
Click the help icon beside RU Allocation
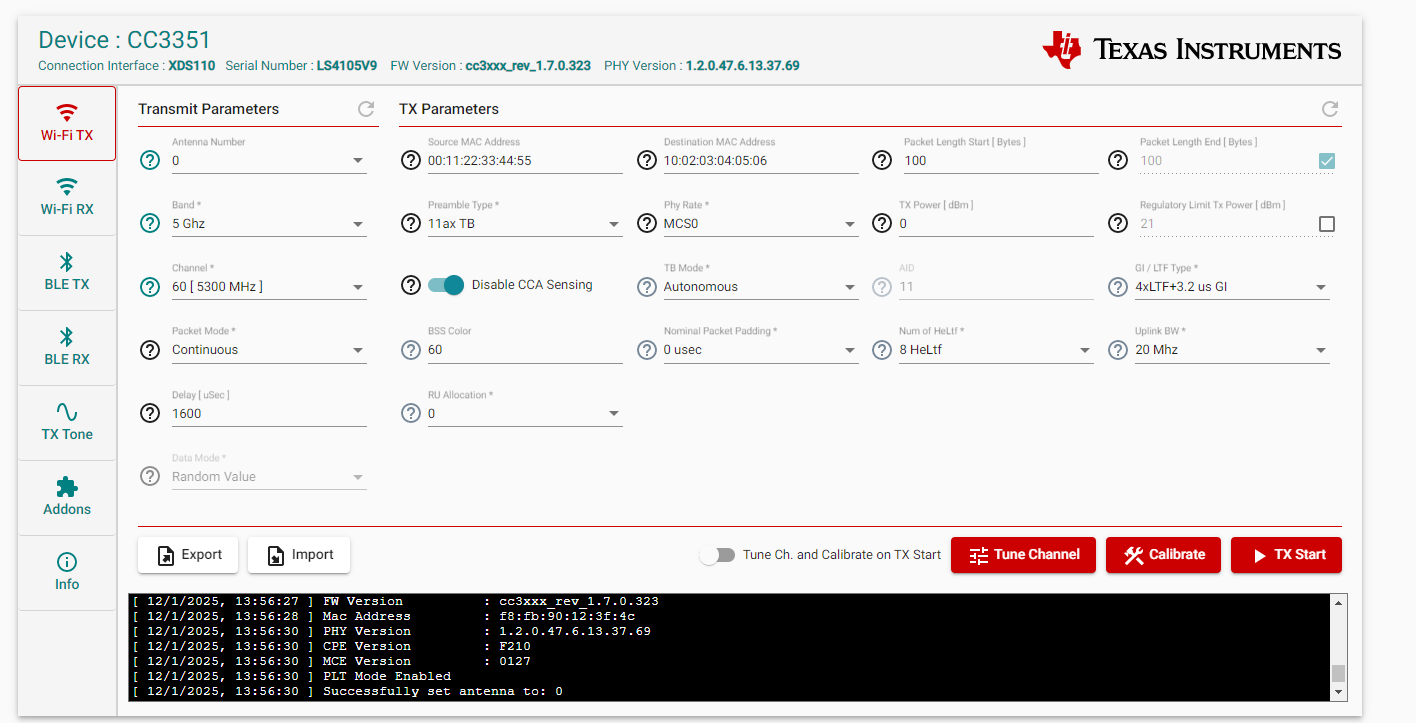(410, 413)
